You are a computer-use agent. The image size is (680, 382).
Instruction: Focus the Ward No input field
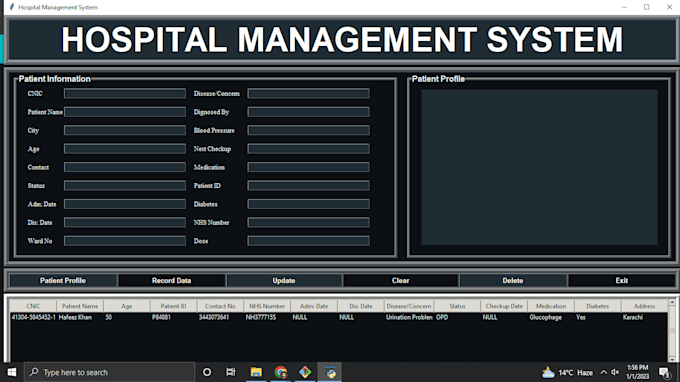coord(125,241)
